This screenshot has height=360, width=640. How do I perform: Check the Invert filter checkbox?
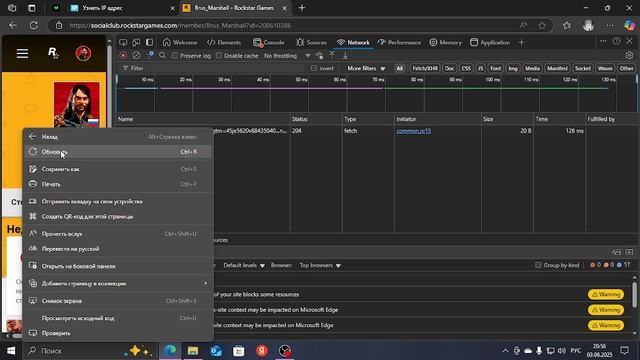coord(313,68)
